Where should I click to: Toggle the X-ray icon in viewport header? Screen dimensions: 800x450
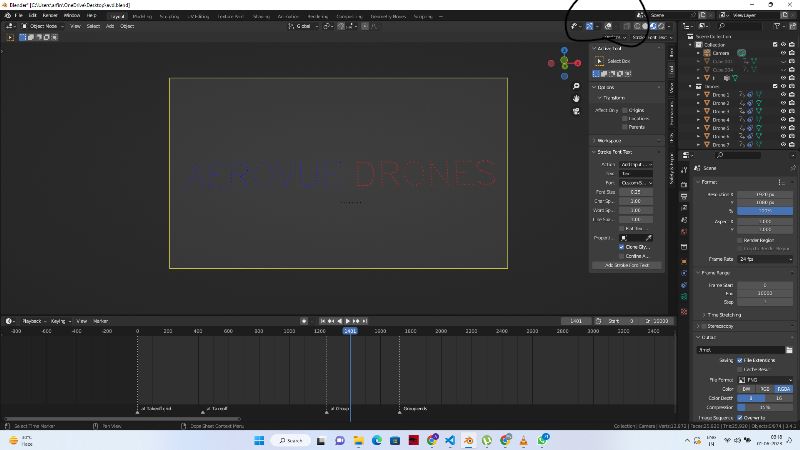coord(627,26)
